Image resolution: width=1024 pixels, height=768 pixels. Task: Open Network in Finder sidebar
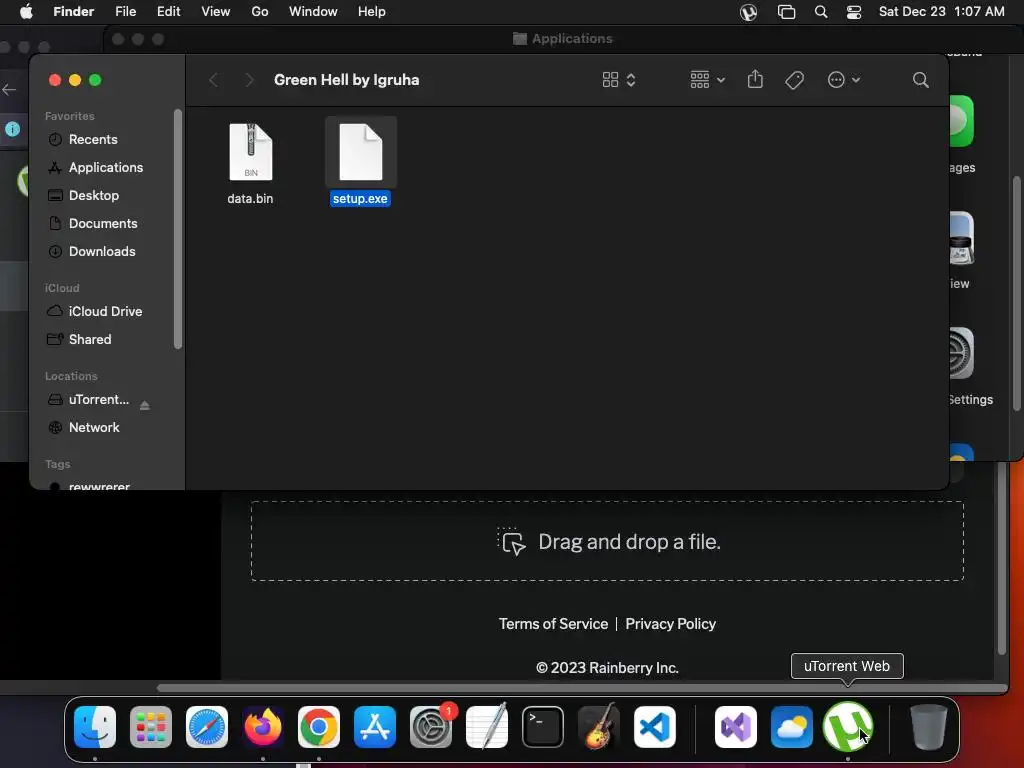click(94, 428)
